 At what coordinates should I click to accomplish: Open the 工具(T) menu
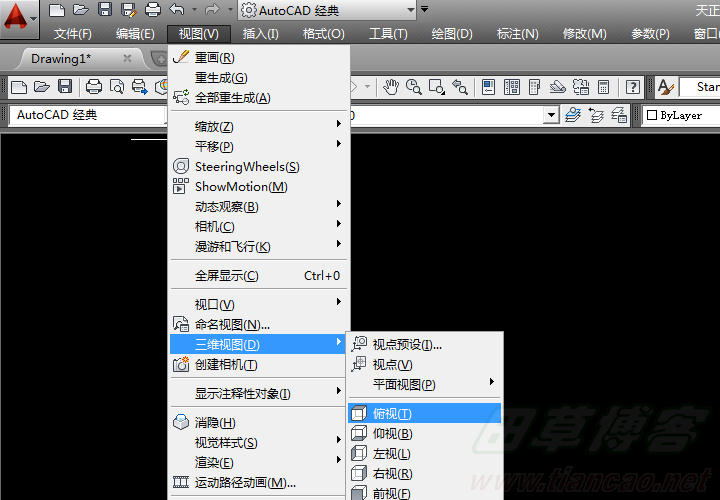(x=388, y=34)
